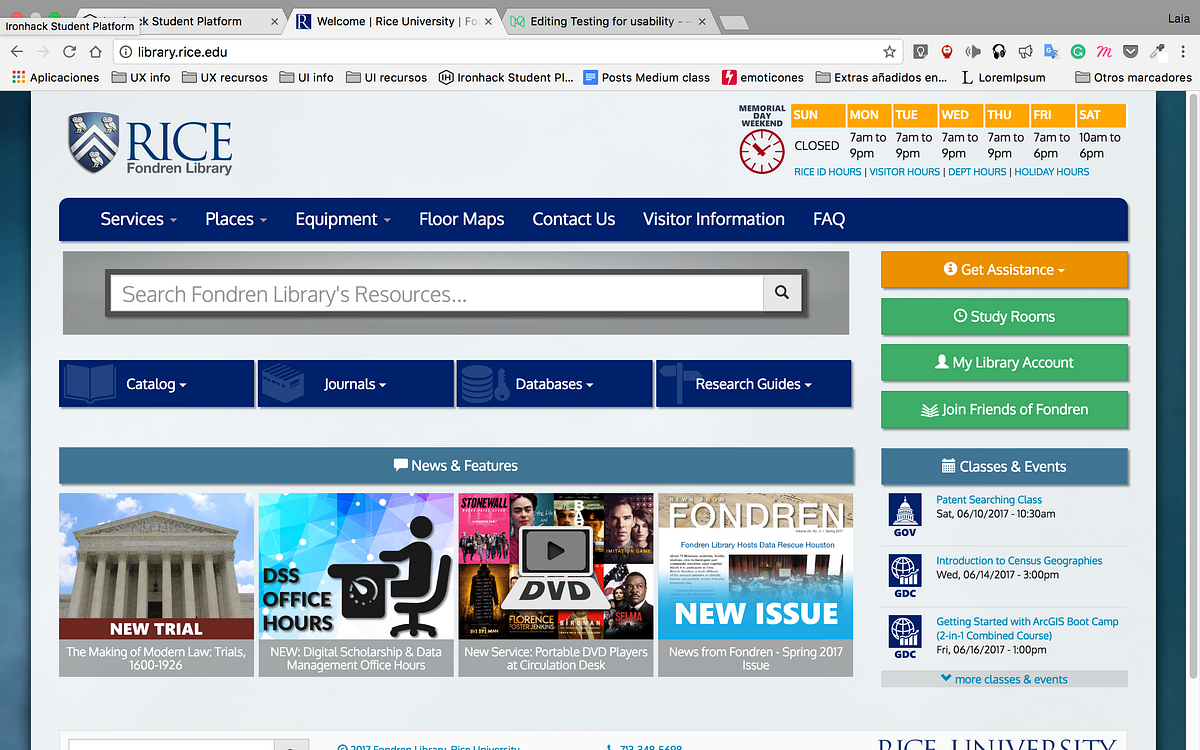Open the DEPT HOURS link
Screen dimensions: 1200x750
pos(977,172)
